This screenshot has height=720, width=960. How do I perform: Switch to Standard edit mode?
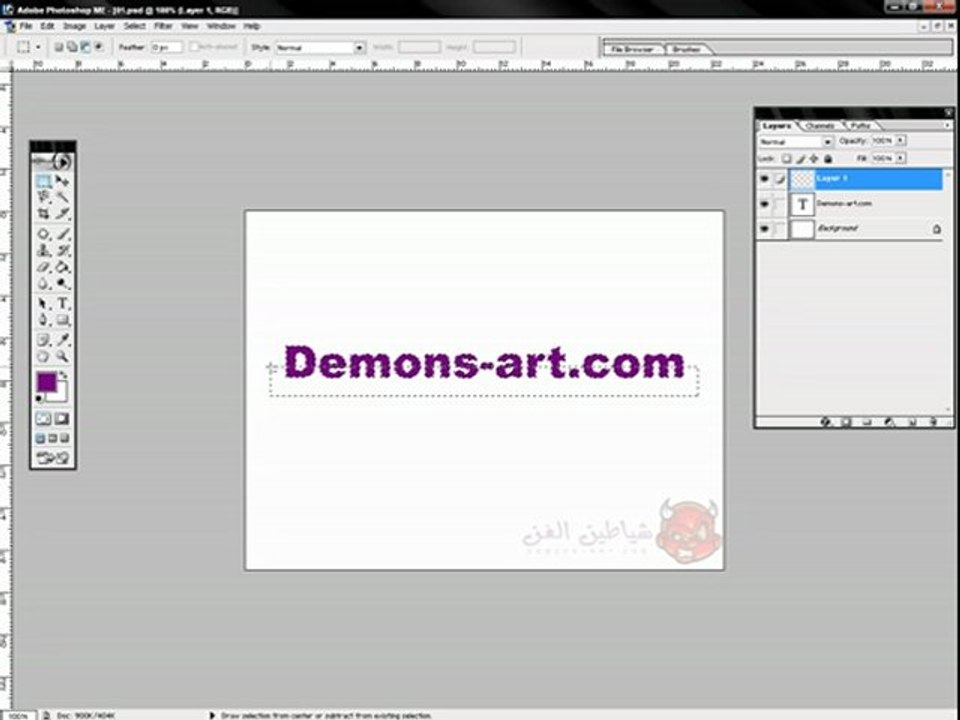[43, 419]
